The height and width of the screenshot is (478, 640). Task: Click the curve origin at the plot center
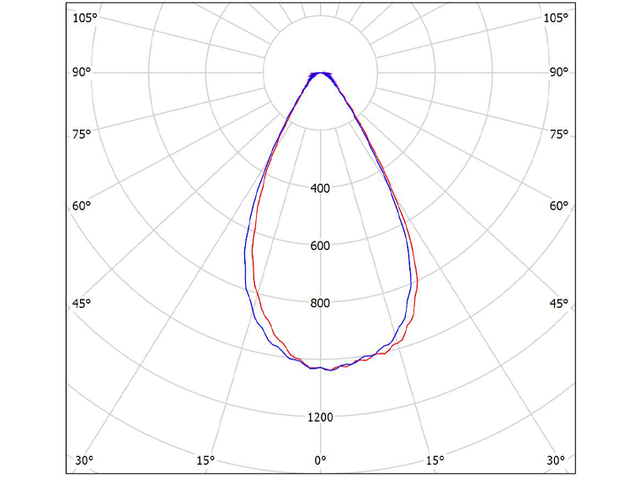tap(320, 73)
